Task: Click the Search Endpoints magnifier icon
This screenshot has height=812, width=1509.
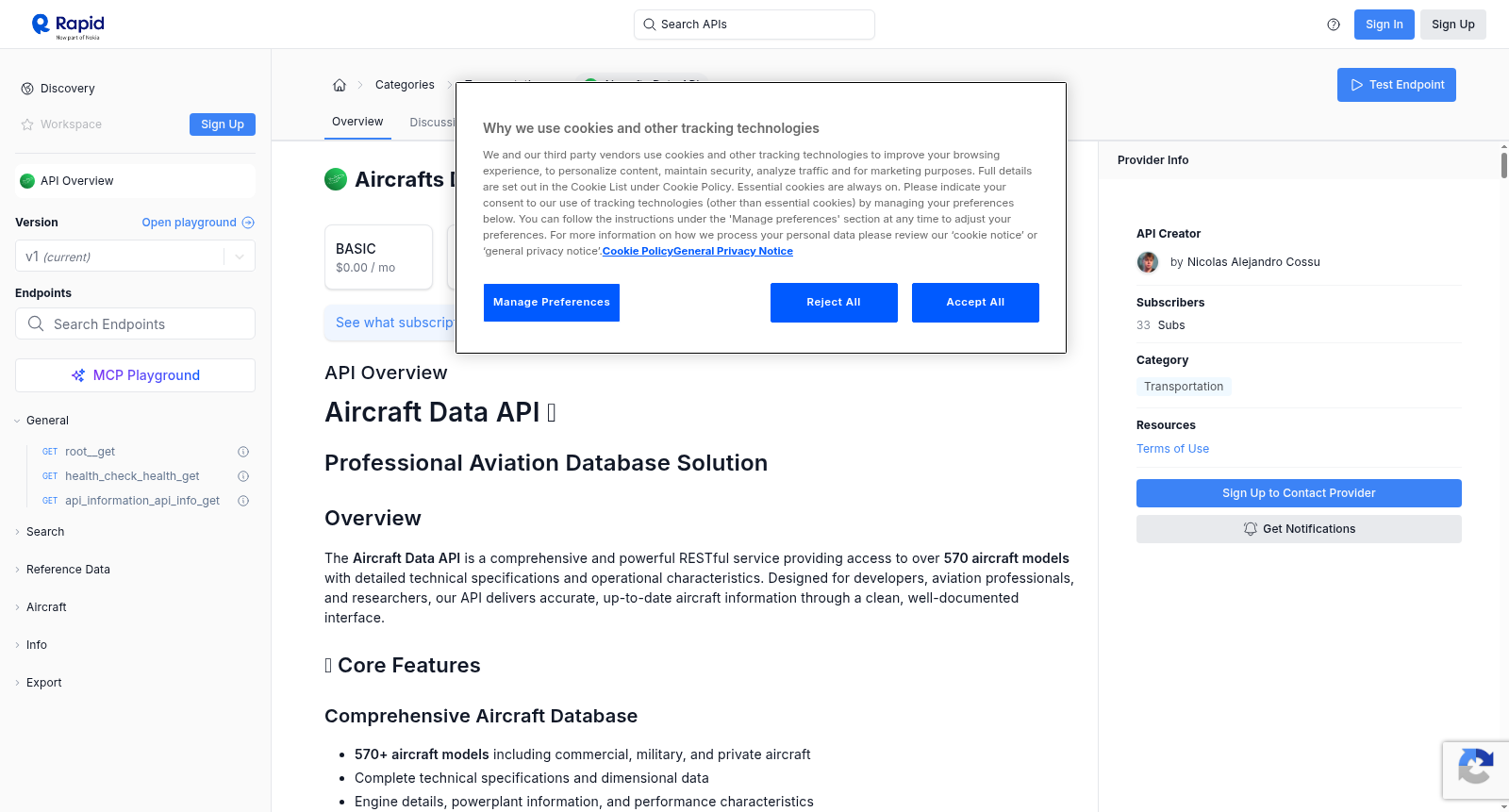Action: (x=36, y=323)
